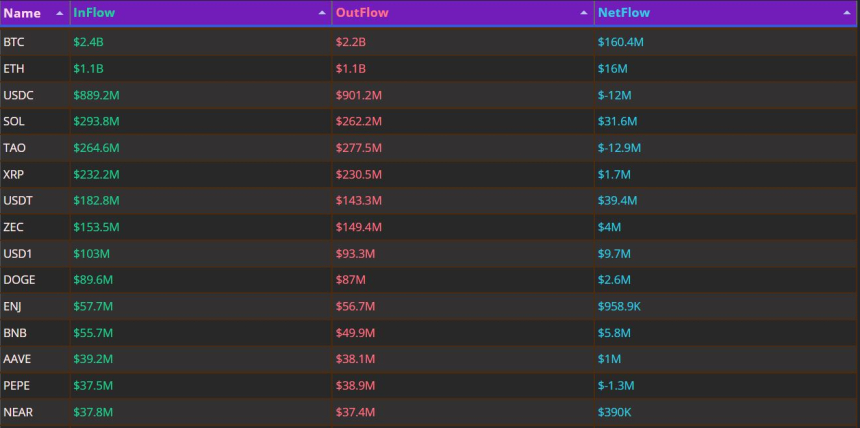Select the OutFlow column header label
Image resolution: width=860 pixels, height=428 pixels.
pos(362,14)
